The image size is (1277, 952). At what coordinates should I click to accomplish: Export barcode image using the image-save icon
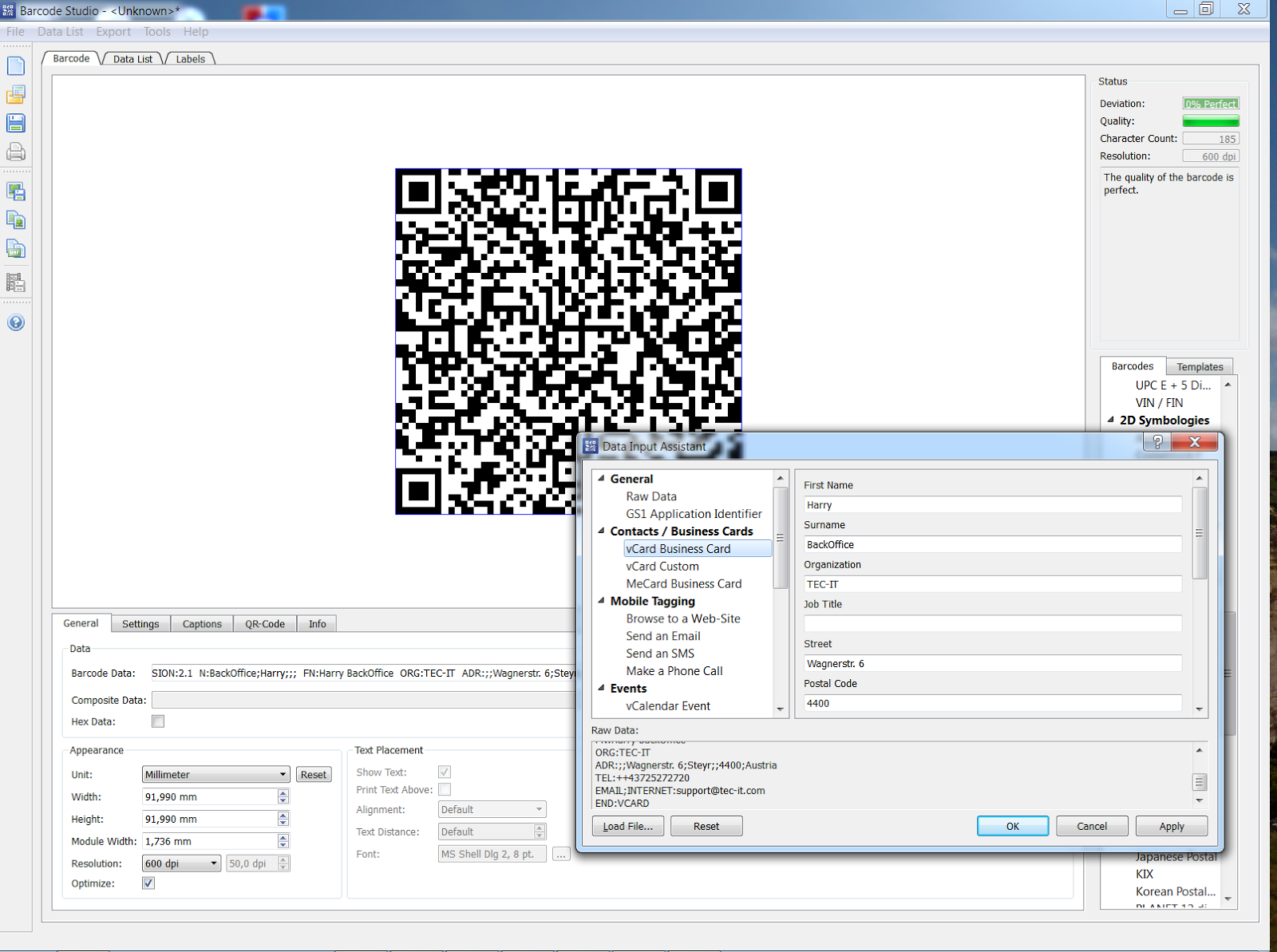click(16, 192)
